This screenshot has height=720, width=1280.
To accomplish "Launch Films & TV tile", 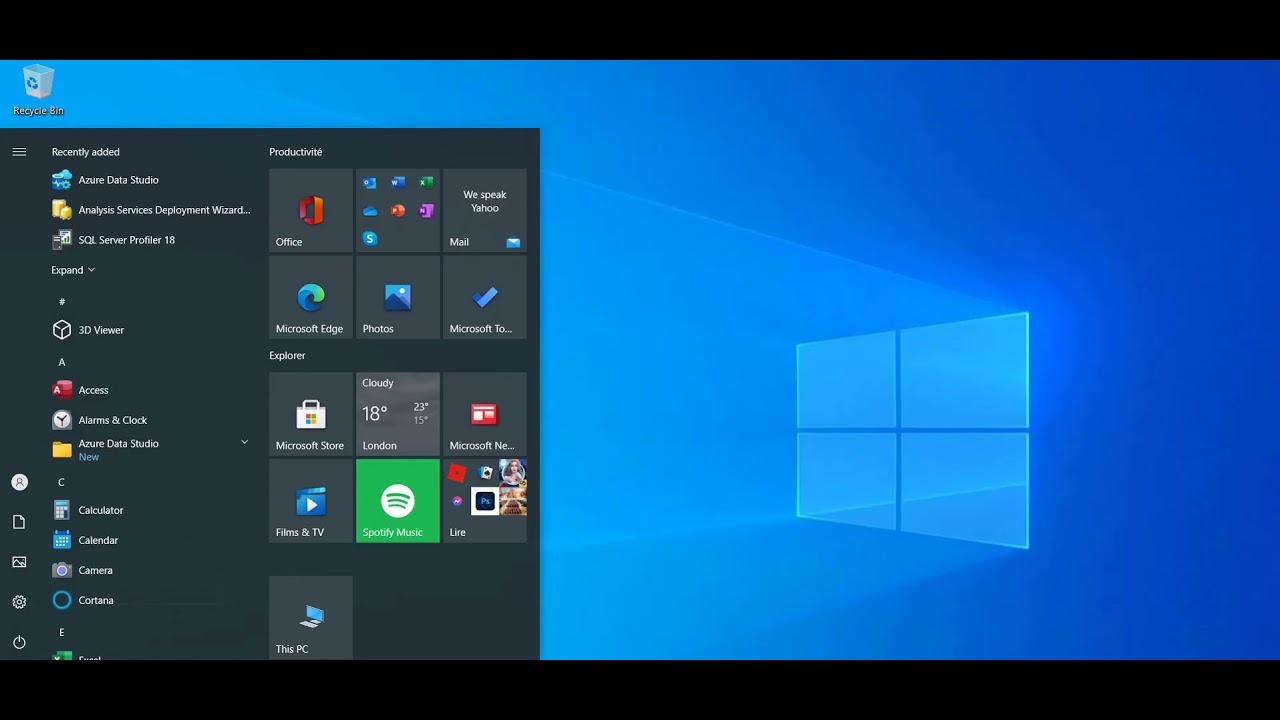I will pos(311,501).
